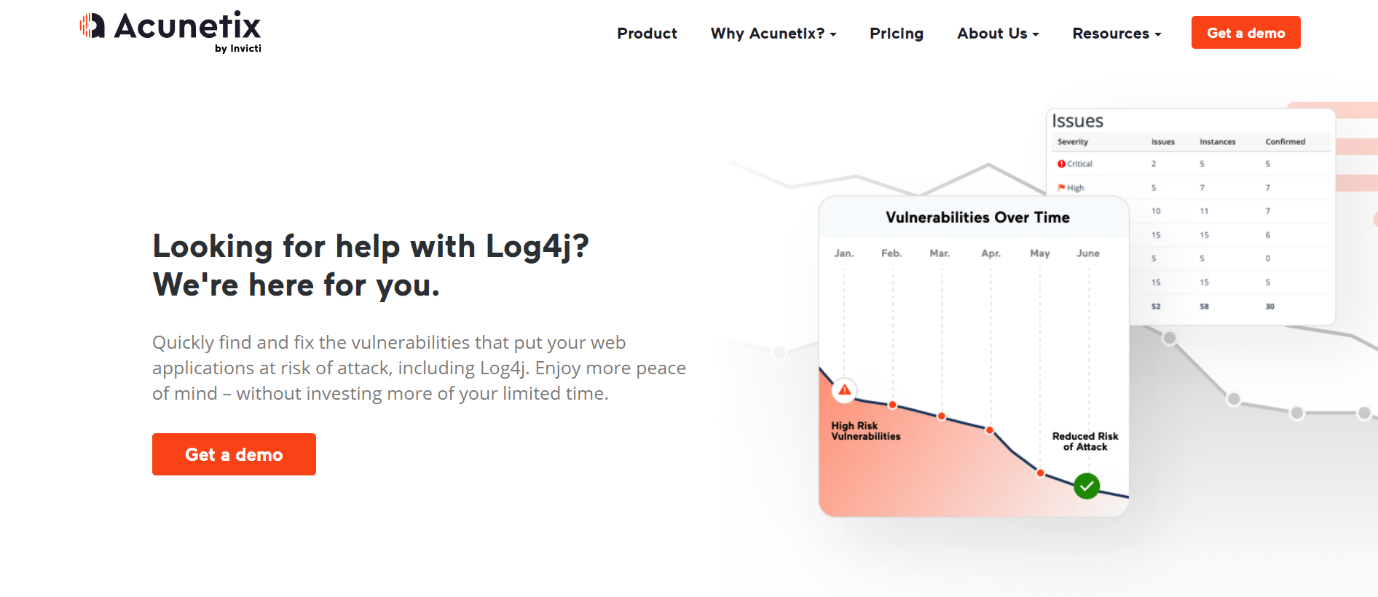Viewport: 1378px width, 597px height.
Task: Open the Product menu item
Action: tap(647, 33)
